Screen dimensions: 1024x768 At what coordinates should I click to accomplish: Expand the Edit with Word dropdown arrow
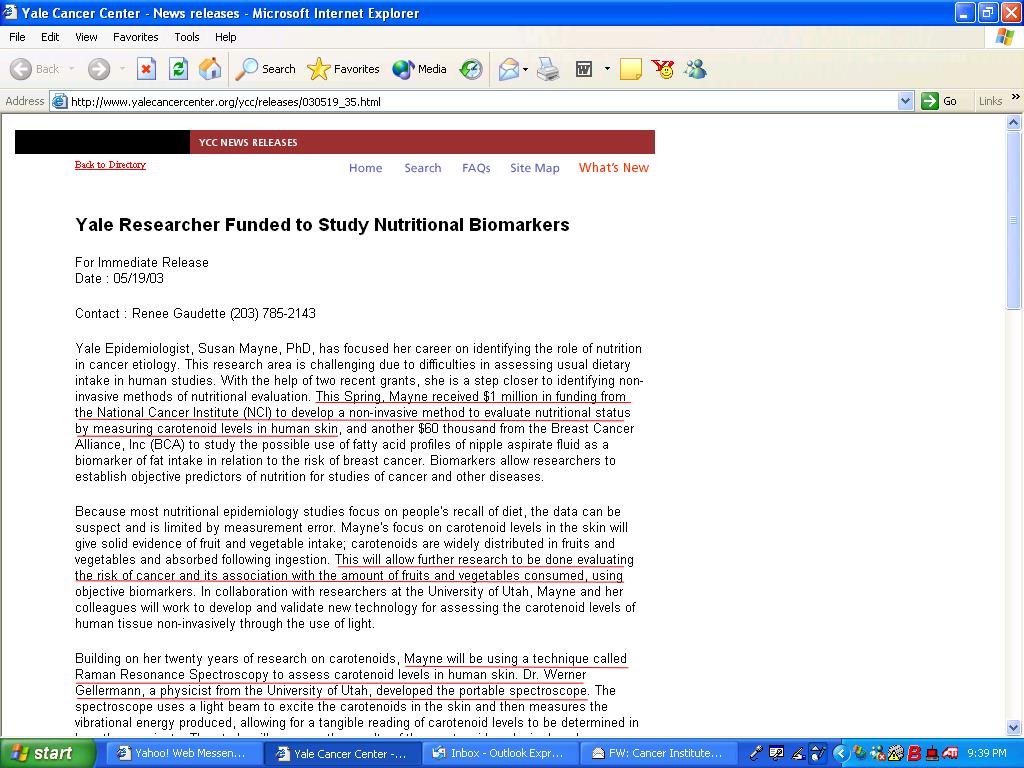(x=607, y=69)
